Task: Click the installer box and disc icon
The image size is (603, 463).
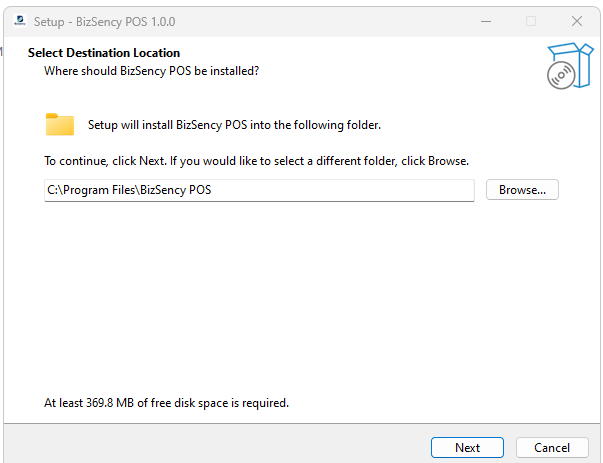Action: point(570,66)
